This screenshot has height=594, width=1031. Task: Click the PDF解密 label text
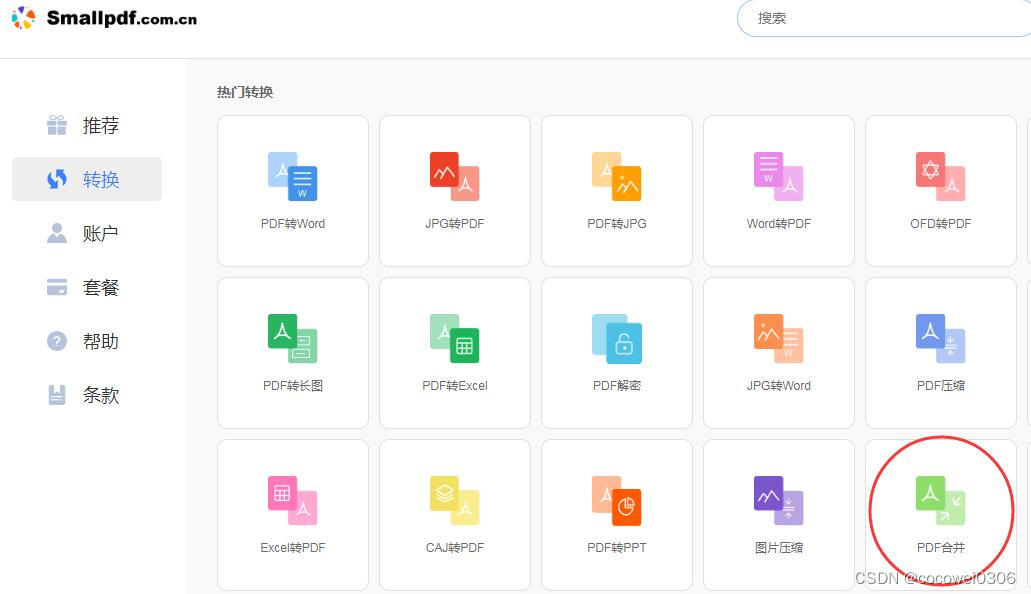click(x=617, y=385)
